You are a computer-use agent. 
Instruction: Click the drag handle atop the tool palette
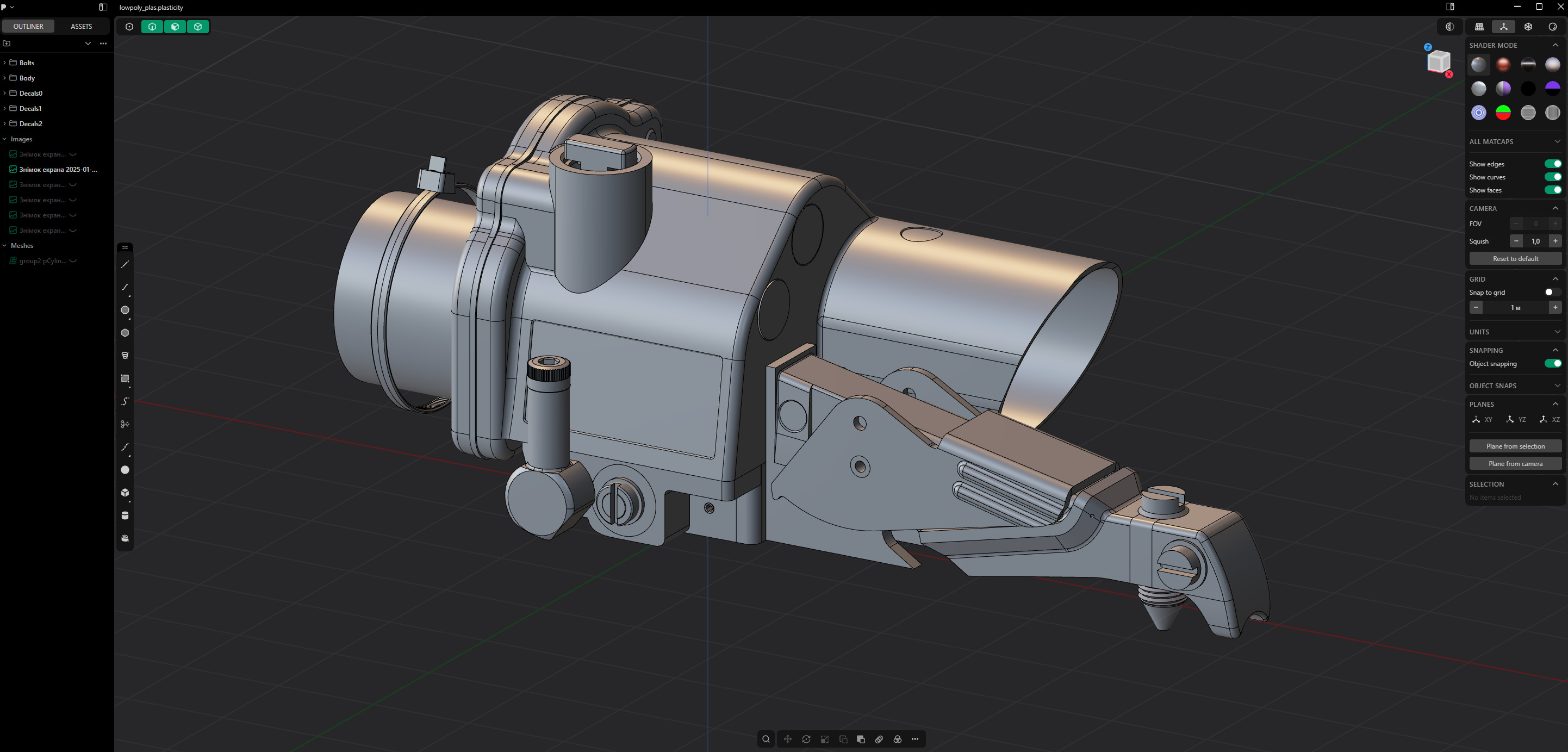tap(125, 247)
